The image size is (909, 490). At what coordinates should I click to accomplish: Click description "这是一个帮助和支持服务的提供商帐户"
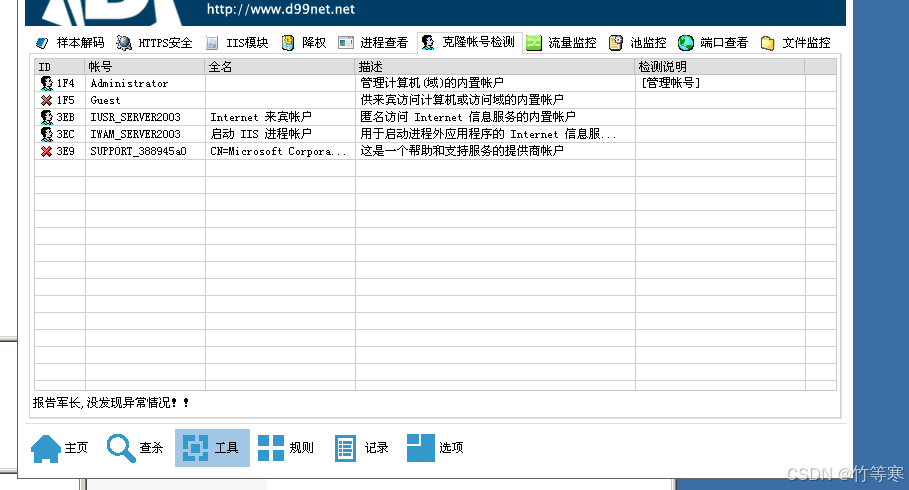pos(461,151)
